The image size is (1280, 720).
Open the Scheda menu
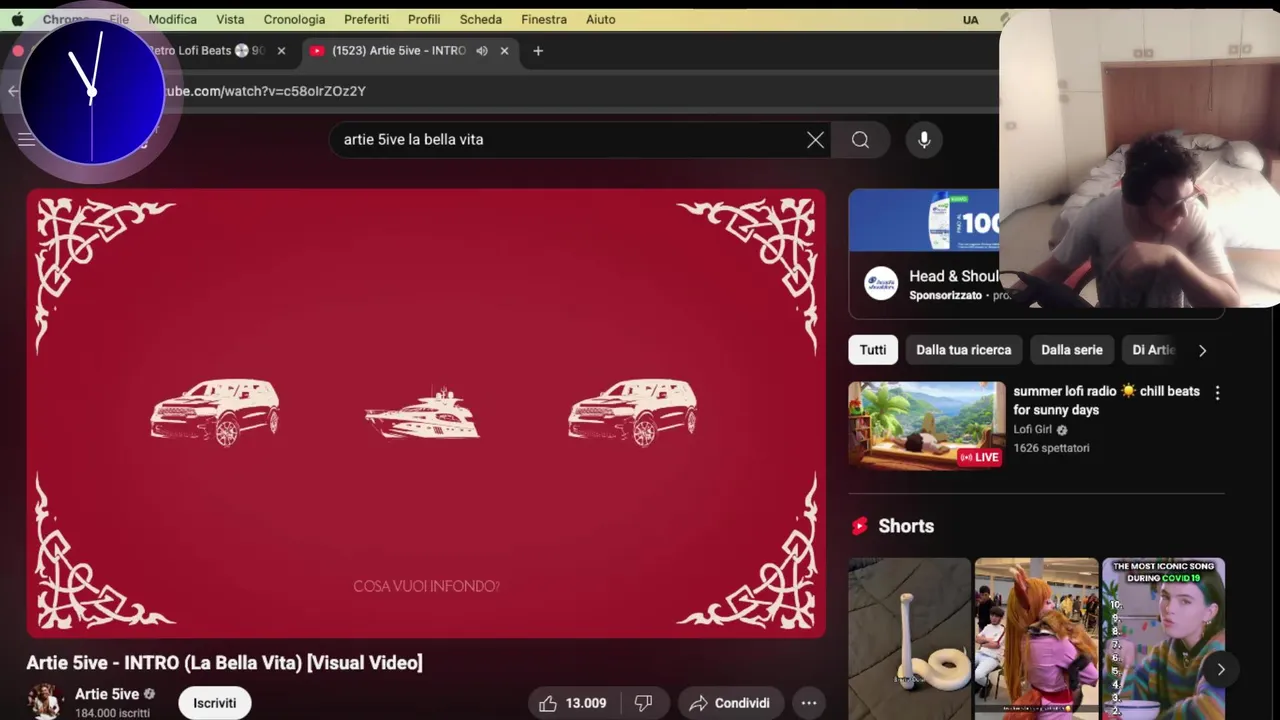click(481, 19)
